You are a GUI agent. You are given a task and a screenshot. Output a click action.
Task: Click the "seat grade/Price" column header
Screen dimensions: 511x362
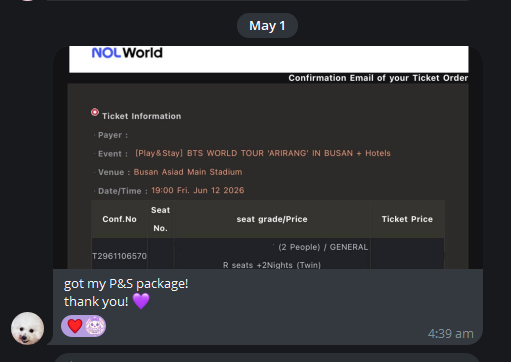[x=272, y=219]
